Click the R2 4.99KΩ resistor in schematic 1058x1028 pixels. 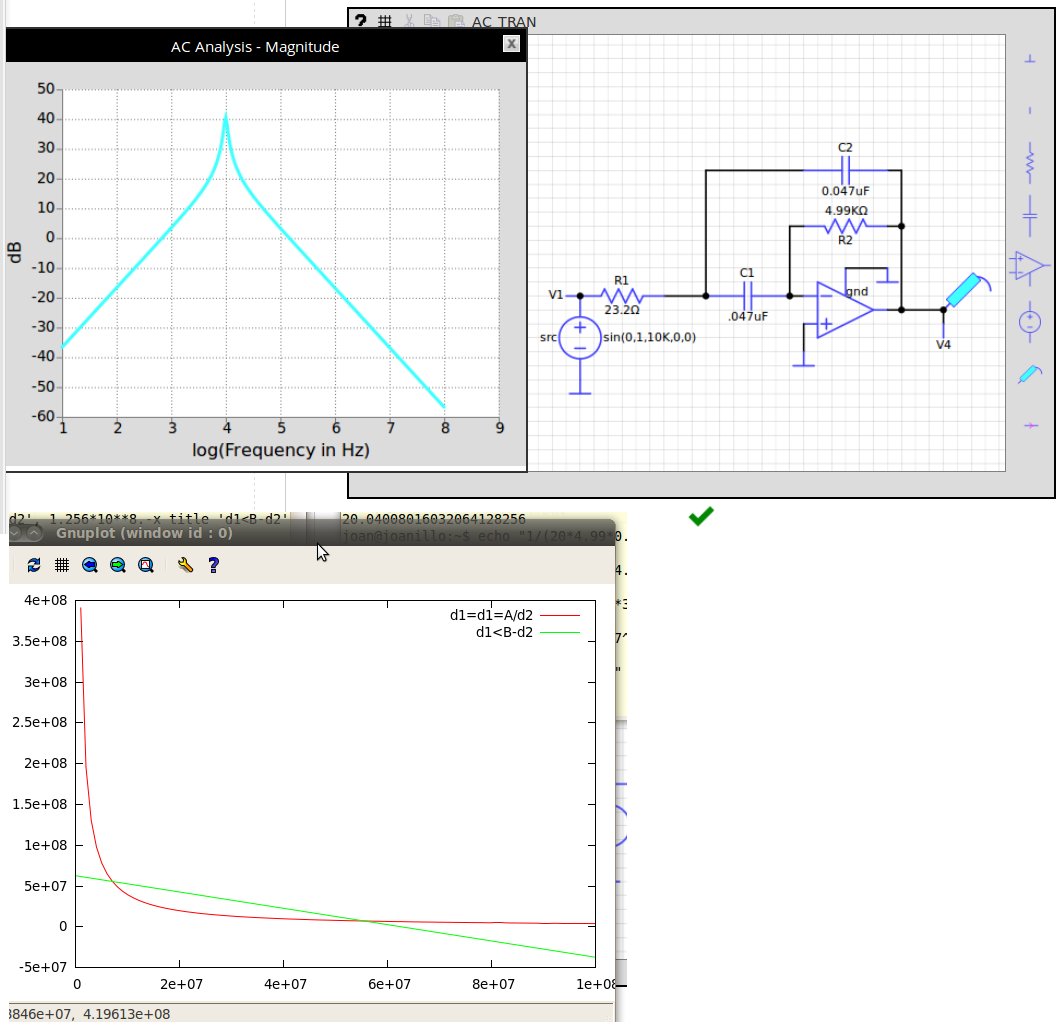pyautogui.click(x=845, y=226)
